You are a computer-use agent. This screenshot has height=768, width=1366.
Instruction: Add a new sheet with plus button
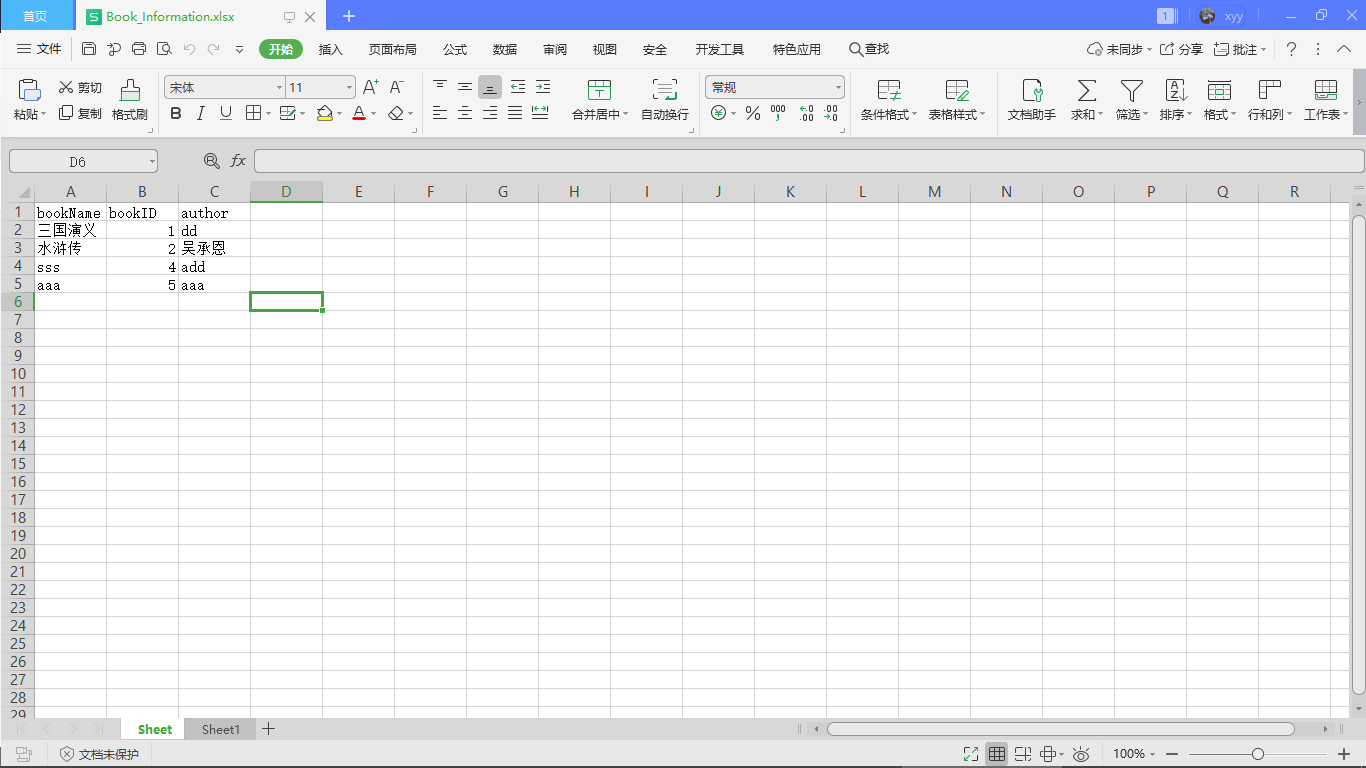[268, 729]
